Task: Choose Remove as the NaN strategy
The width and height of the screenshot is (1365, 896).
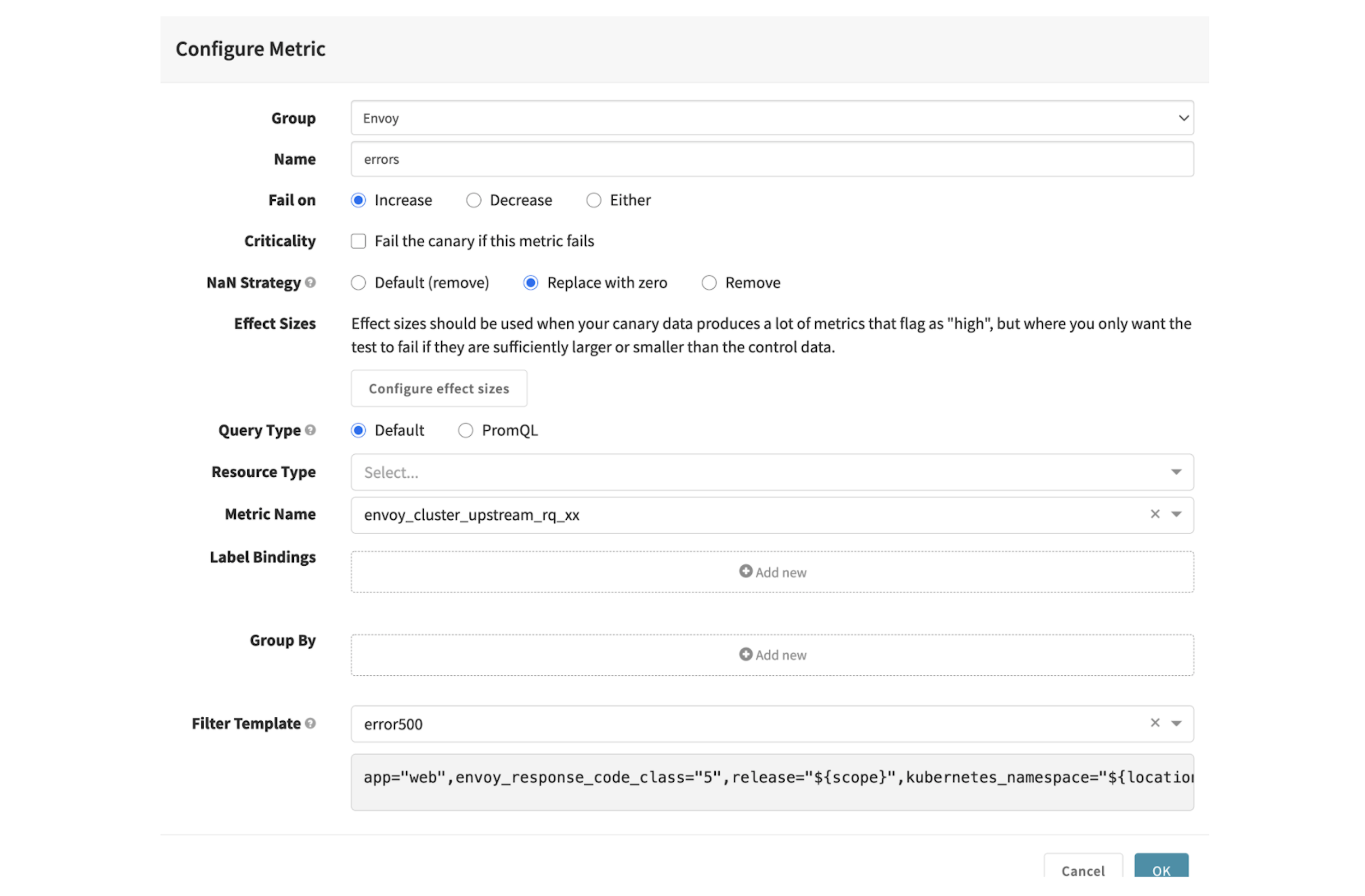Action: pyautogui.click(x=709, y=282)
